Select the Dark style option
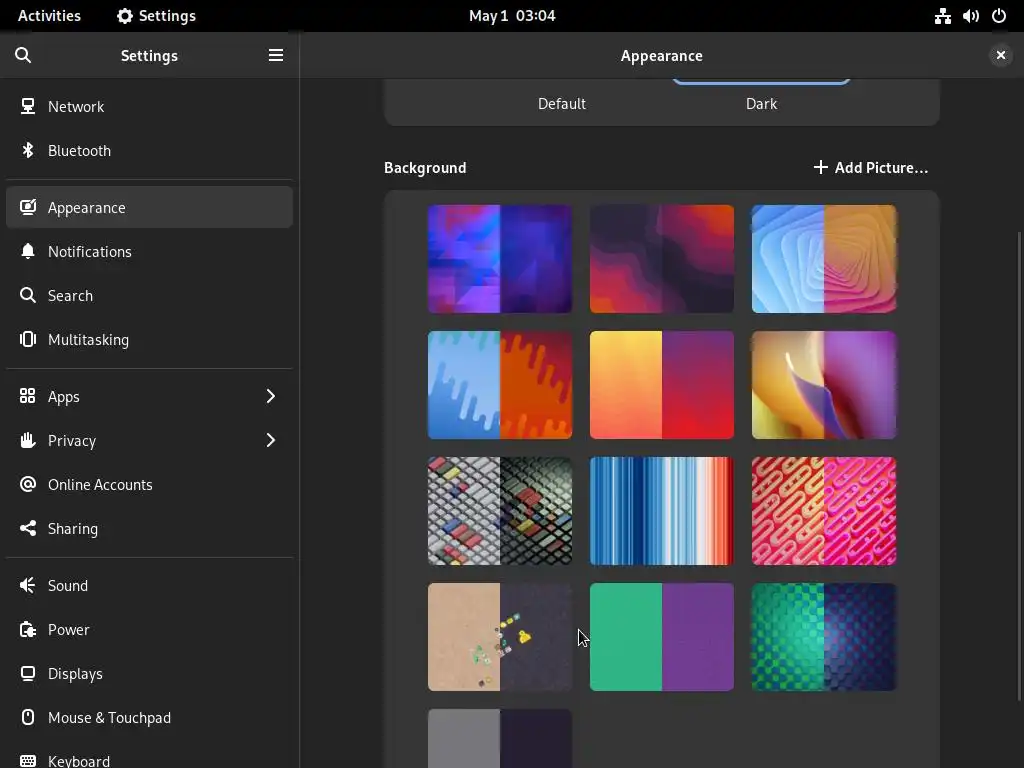 tap(761, 104)
